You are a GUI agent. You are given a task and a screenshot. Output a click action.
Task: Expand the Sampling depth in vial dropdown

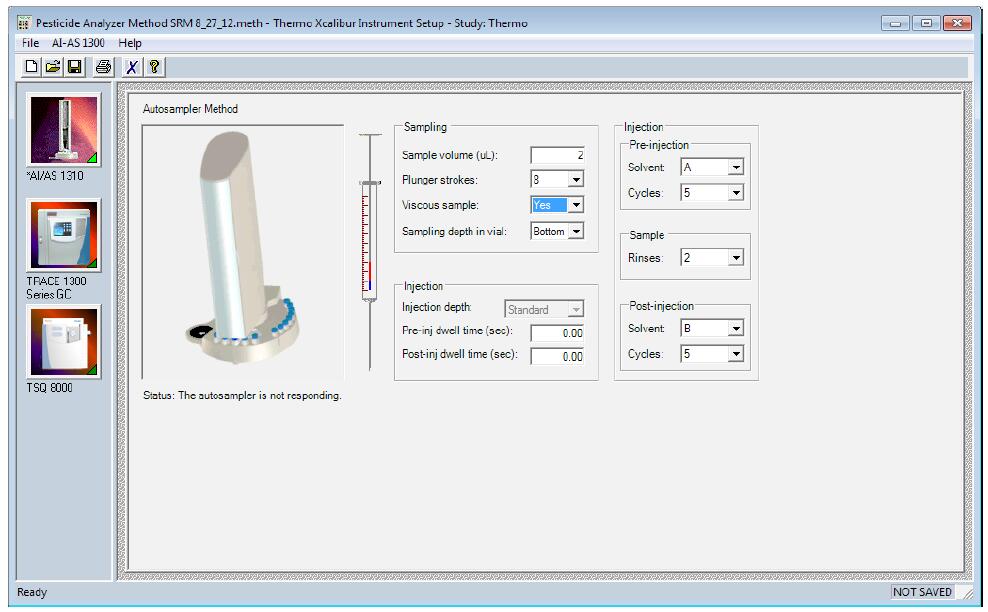coord(575,231)
